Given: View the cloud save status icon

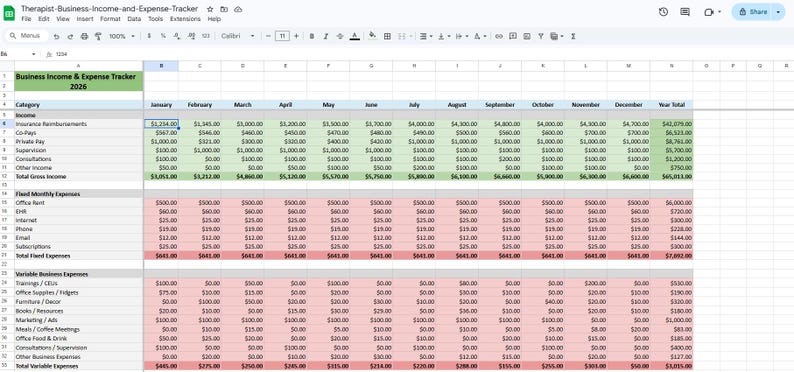Looking at the screenshot, I should coord(238,9).
